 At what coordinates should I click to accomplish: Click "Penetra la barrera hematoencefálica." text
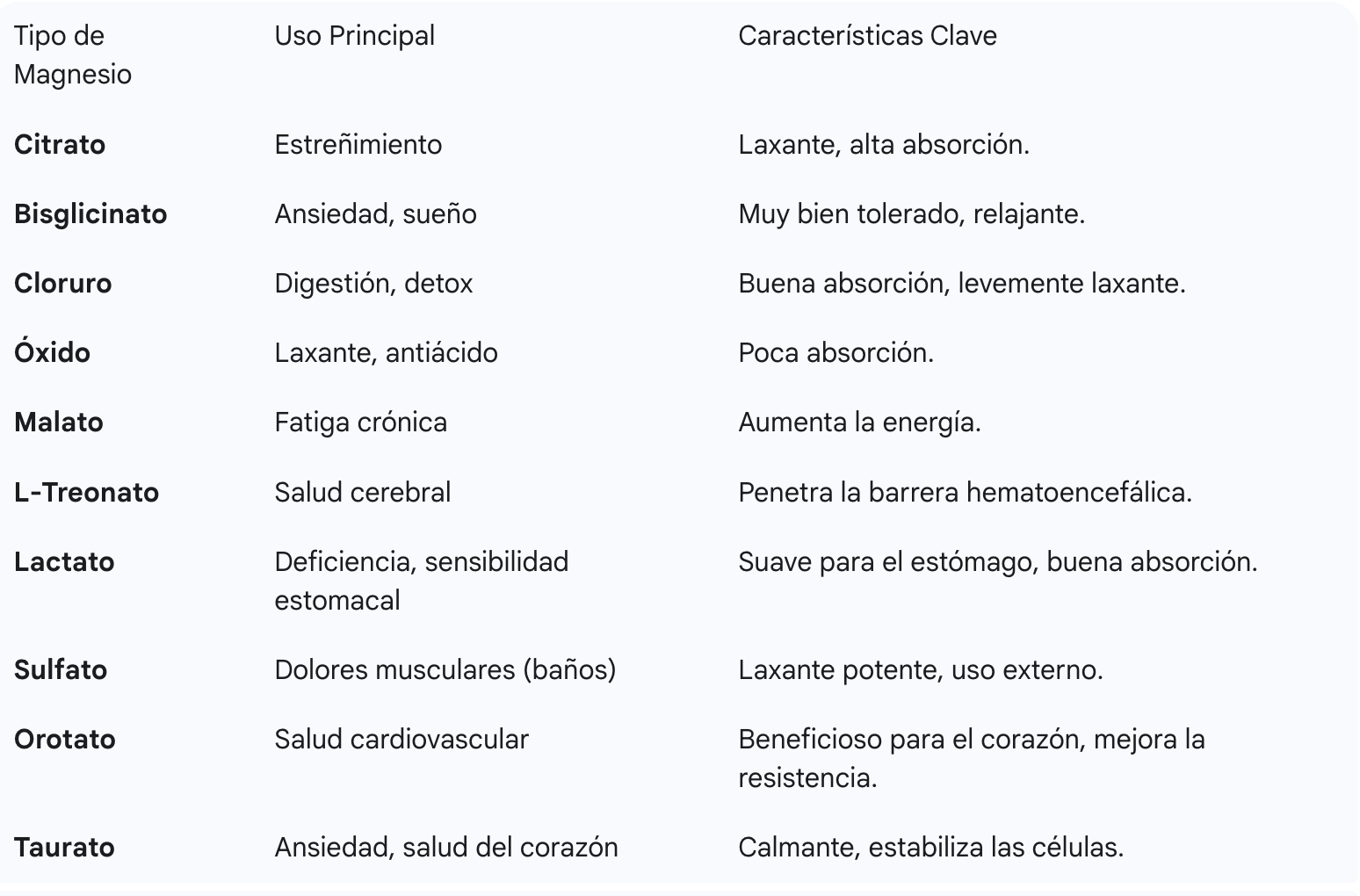pos(965,492)
